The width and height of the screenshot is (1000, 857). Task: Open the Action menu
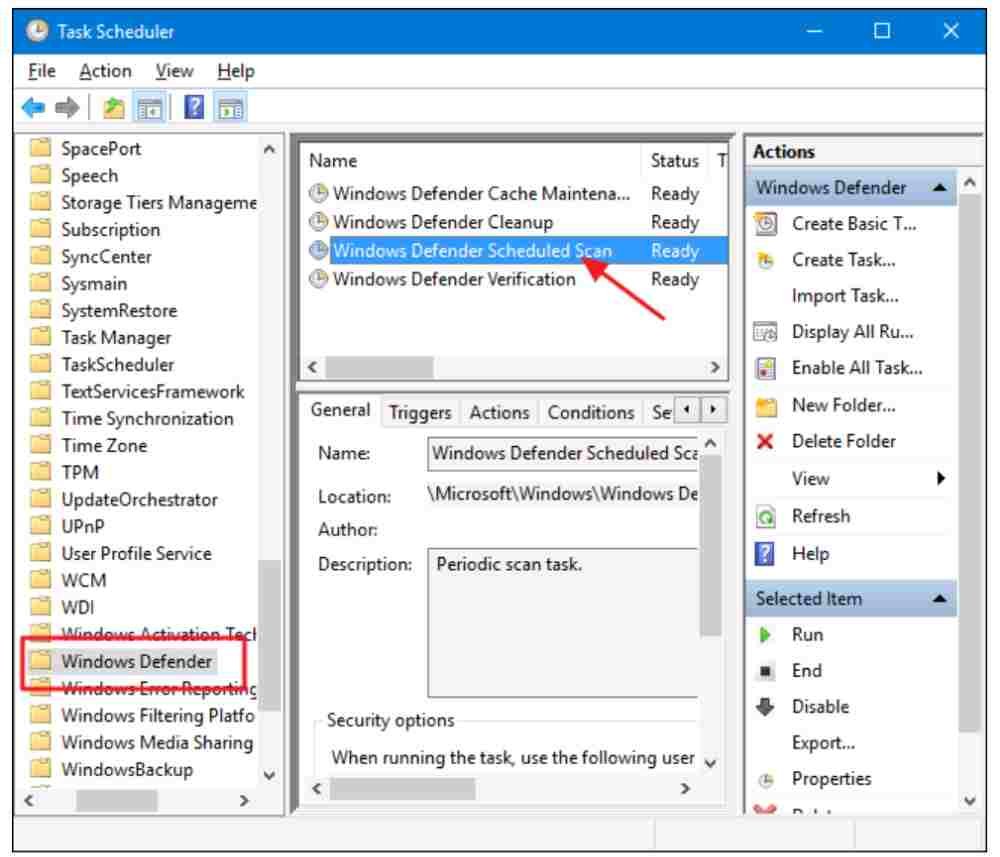(x=105, y=71)
